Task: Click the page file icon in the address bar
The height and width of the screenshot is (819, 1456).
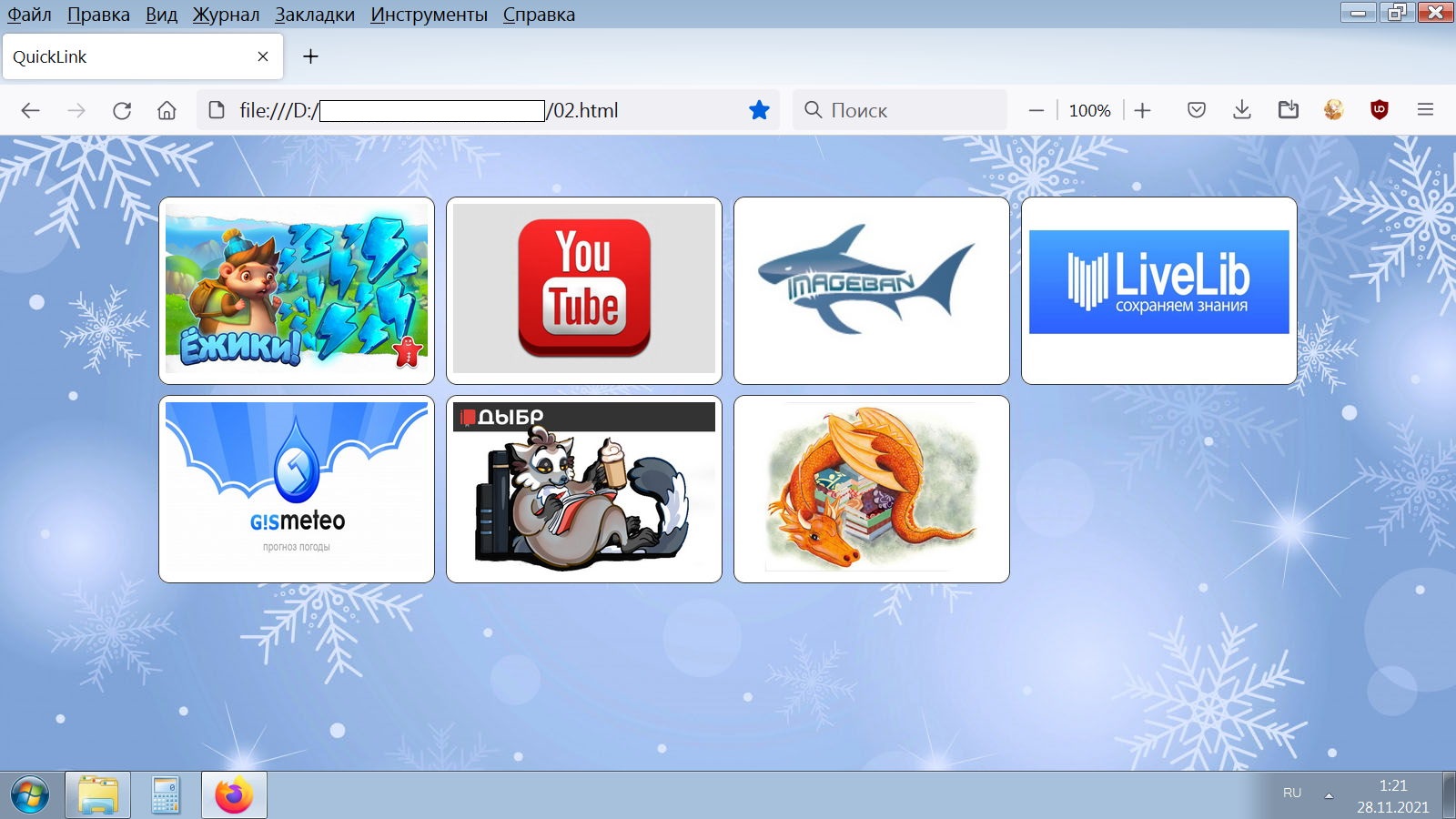Action: pos(217,110)
